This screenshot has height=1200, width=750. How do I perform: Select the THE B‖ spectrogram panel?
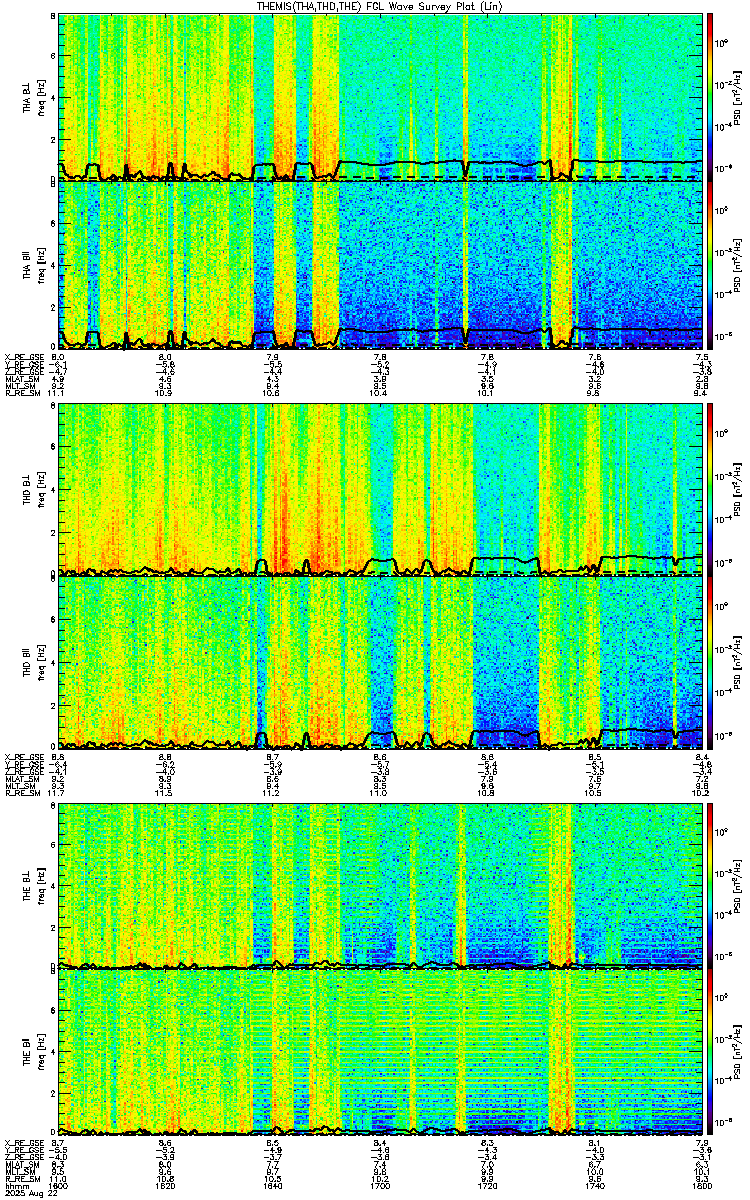(x=381, y=1051)
